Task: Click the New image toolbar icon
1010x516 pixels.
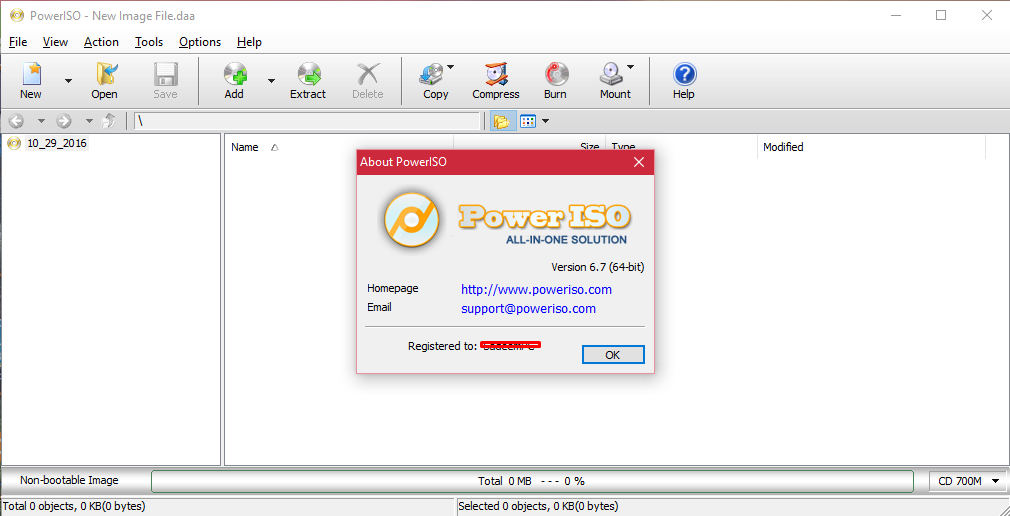Action: (x=30, y=75)
